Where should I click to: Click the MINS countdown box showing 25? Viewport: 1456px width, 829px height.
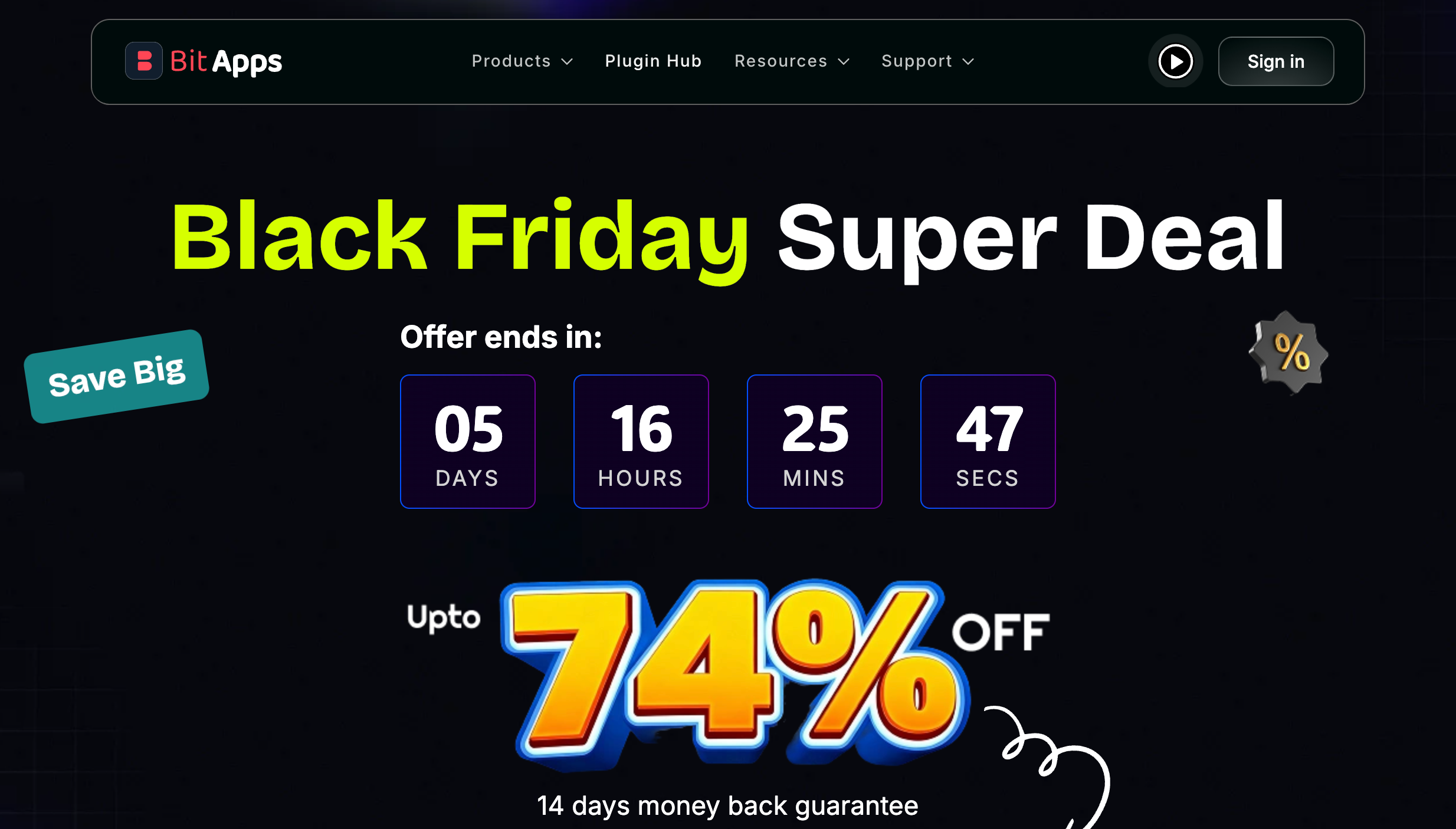coord(814,442)
